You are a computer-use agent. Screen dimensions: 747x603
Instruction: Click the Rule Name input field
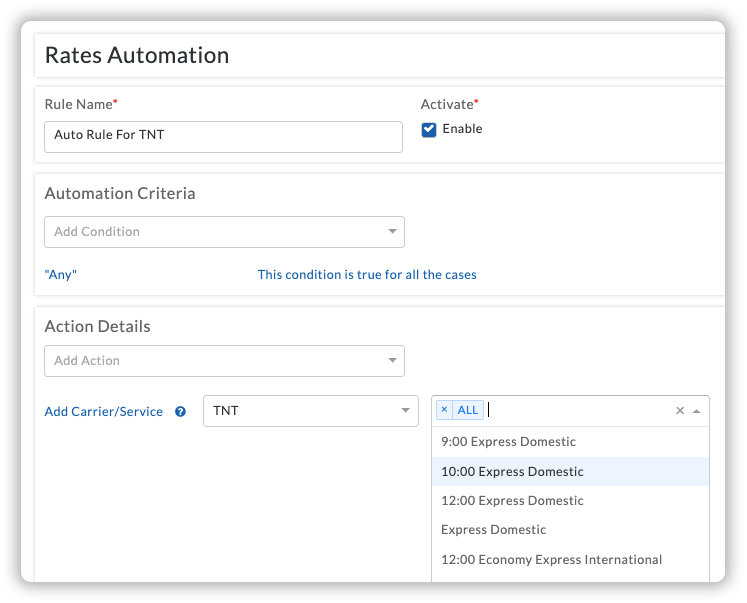pos(223,137)
